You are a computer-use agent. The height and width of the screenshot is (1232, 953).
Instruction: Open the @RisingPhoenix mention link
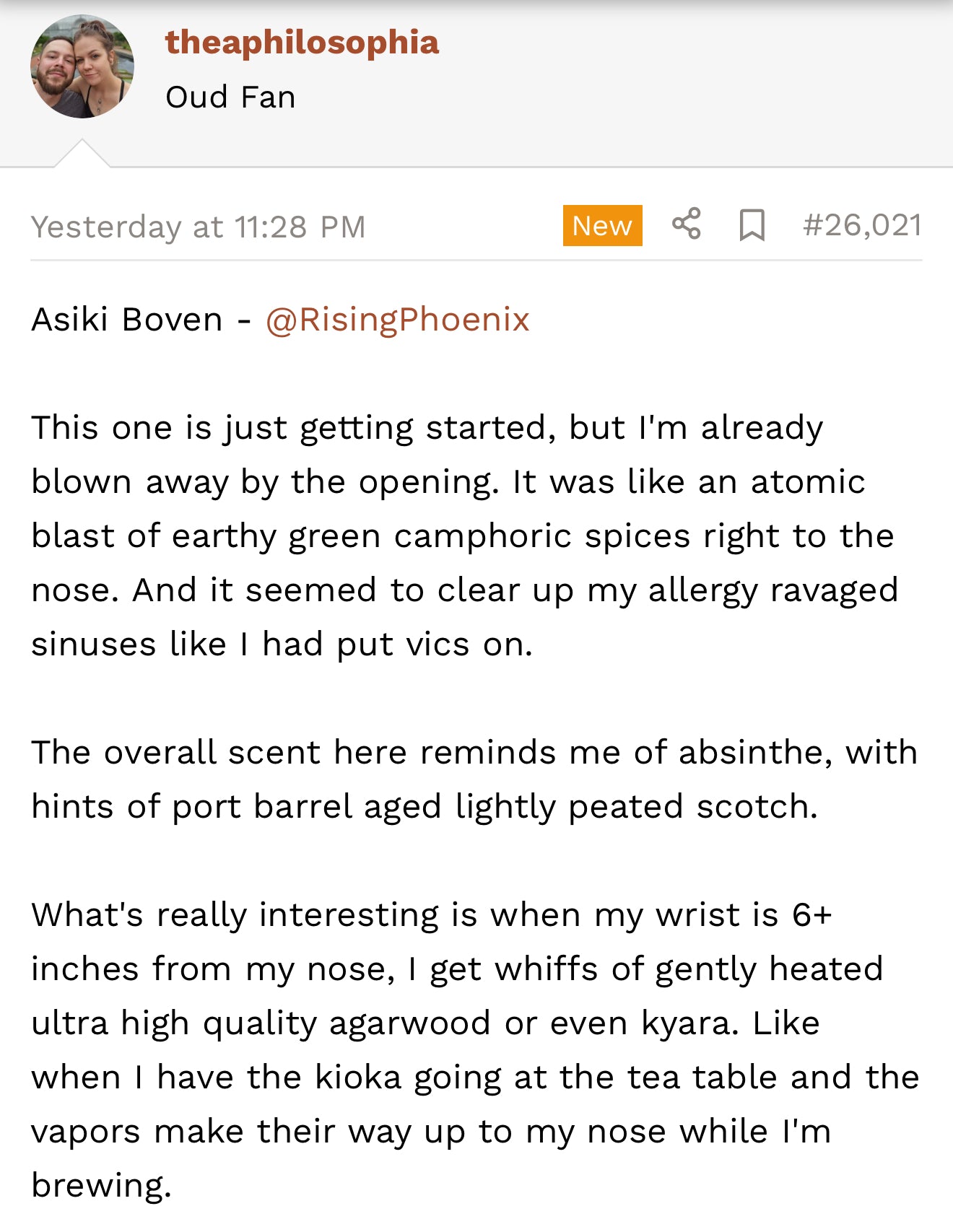point(397,320)
